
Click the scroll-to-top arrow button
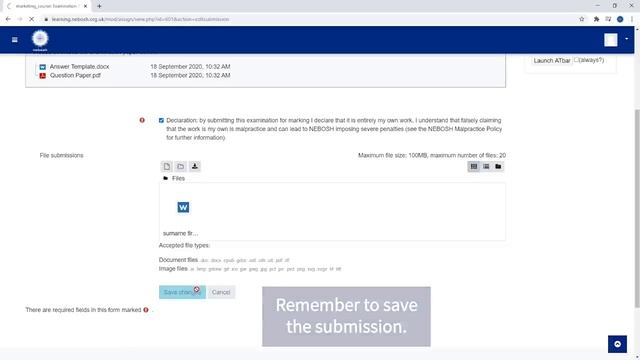tap(617, 344)
